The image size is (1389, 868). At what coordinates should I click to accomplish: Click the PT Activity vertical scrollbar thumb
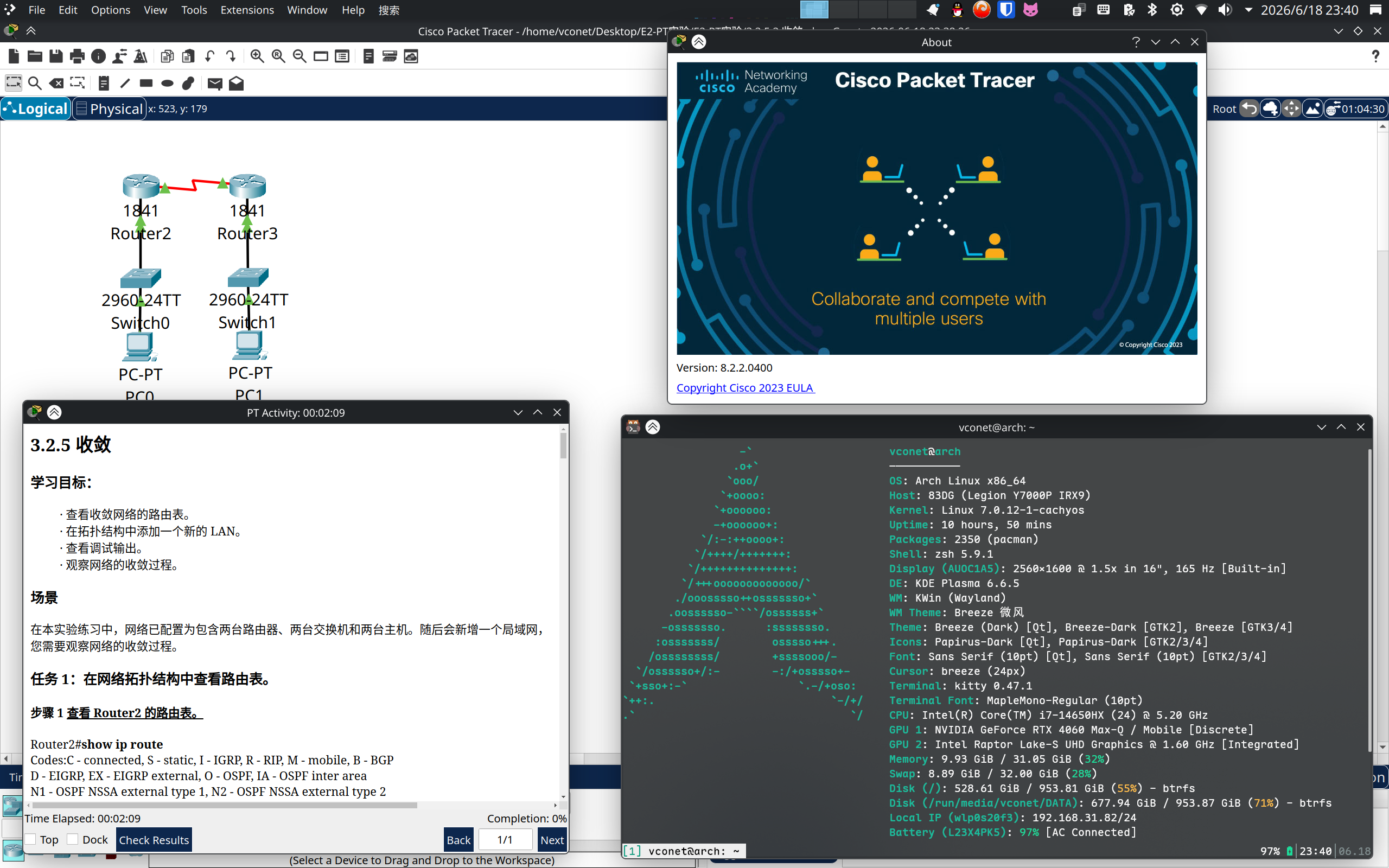563,445
